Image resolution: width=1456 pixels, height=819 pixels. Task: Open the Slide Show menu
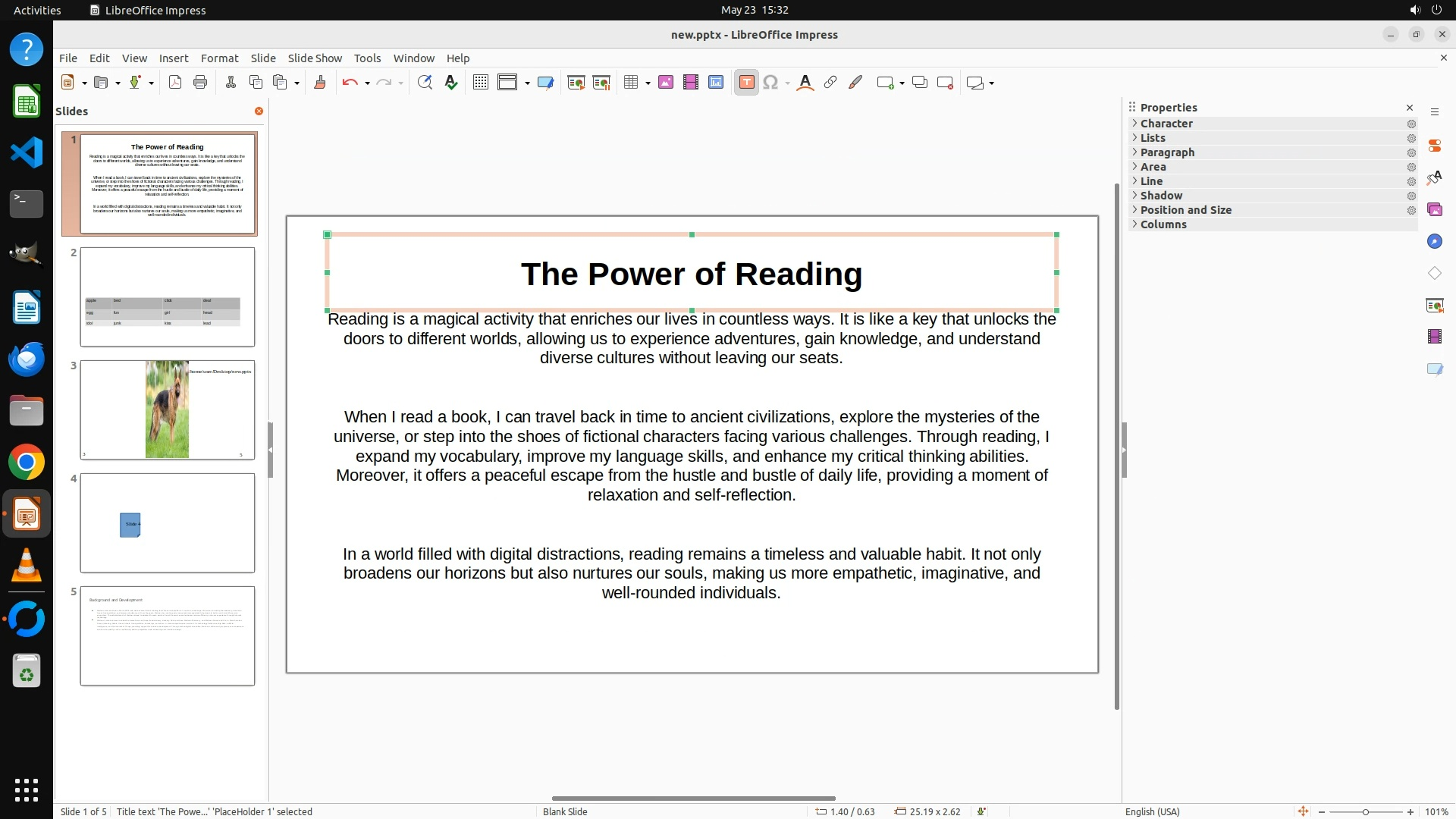coord(315,58)
